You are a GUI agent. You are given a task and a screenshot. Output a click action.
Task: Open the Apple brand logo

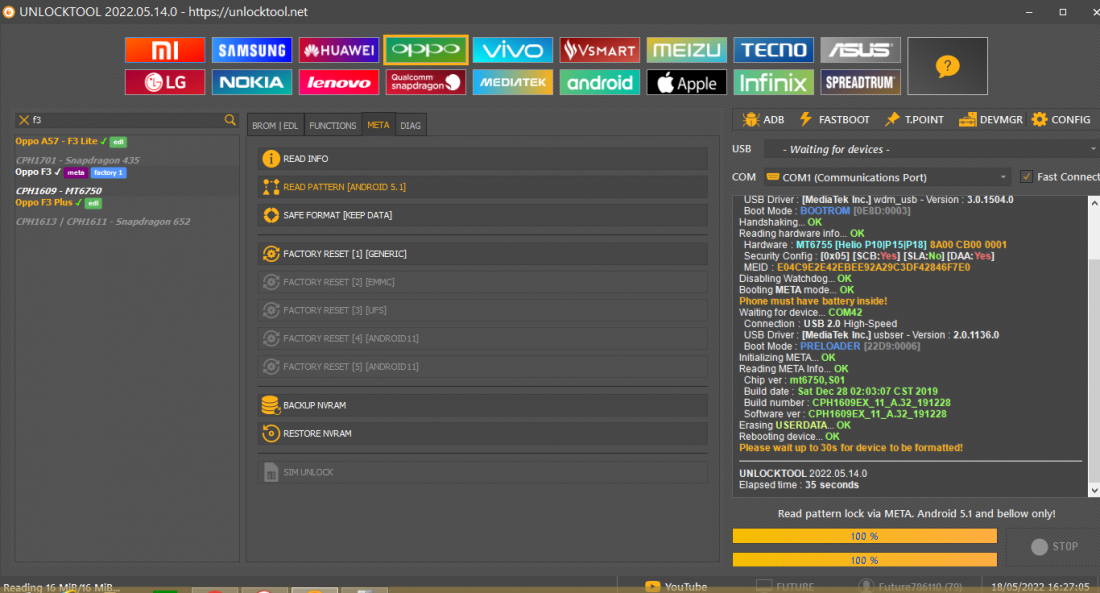click(x=687, y=82)
